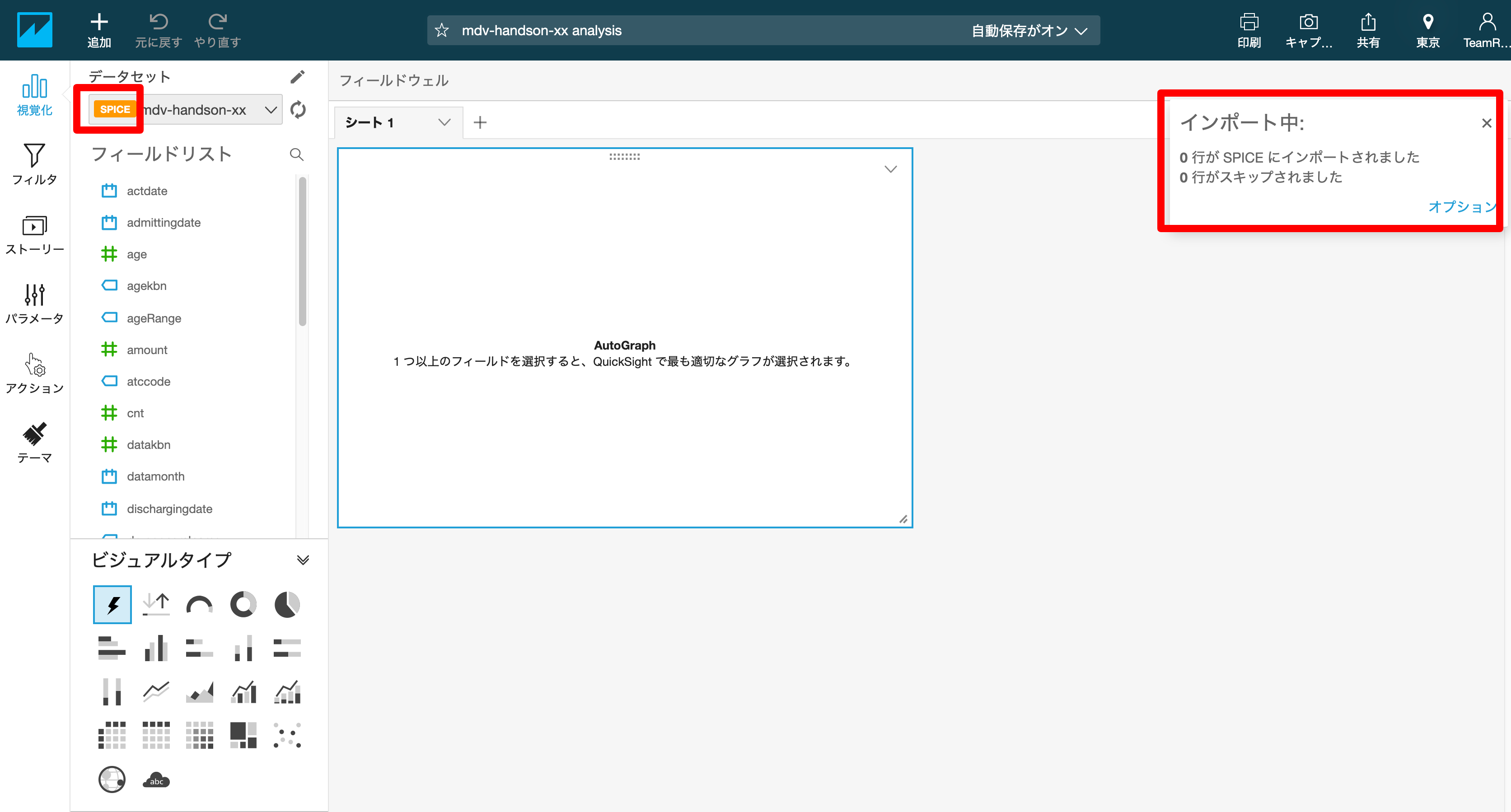Select the stacked bar combo chart type

[287, 692]
